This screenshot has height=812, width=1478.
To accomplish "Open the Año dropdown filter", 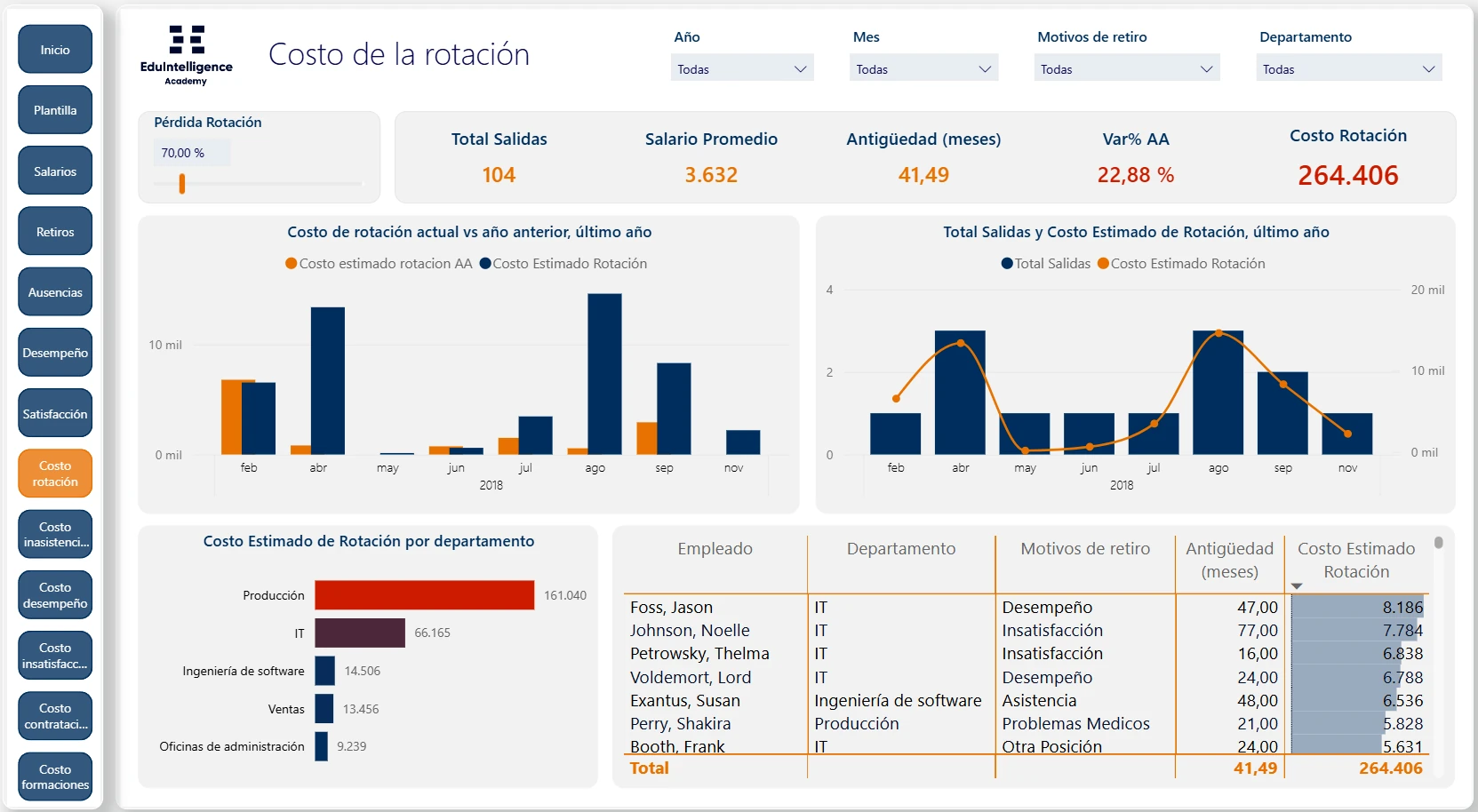I will (742, 68).
